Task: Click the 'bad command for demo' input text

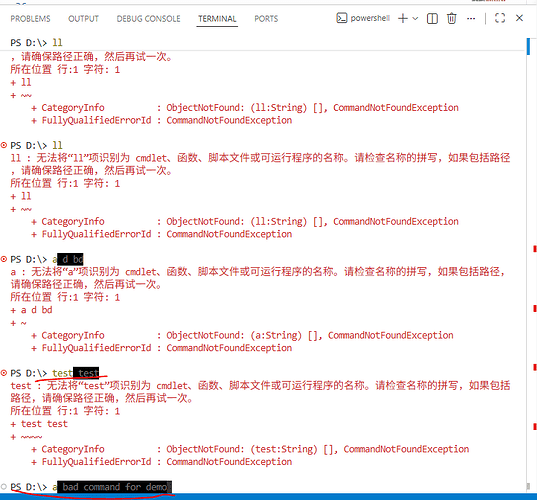Action: [x=114, y=487]
